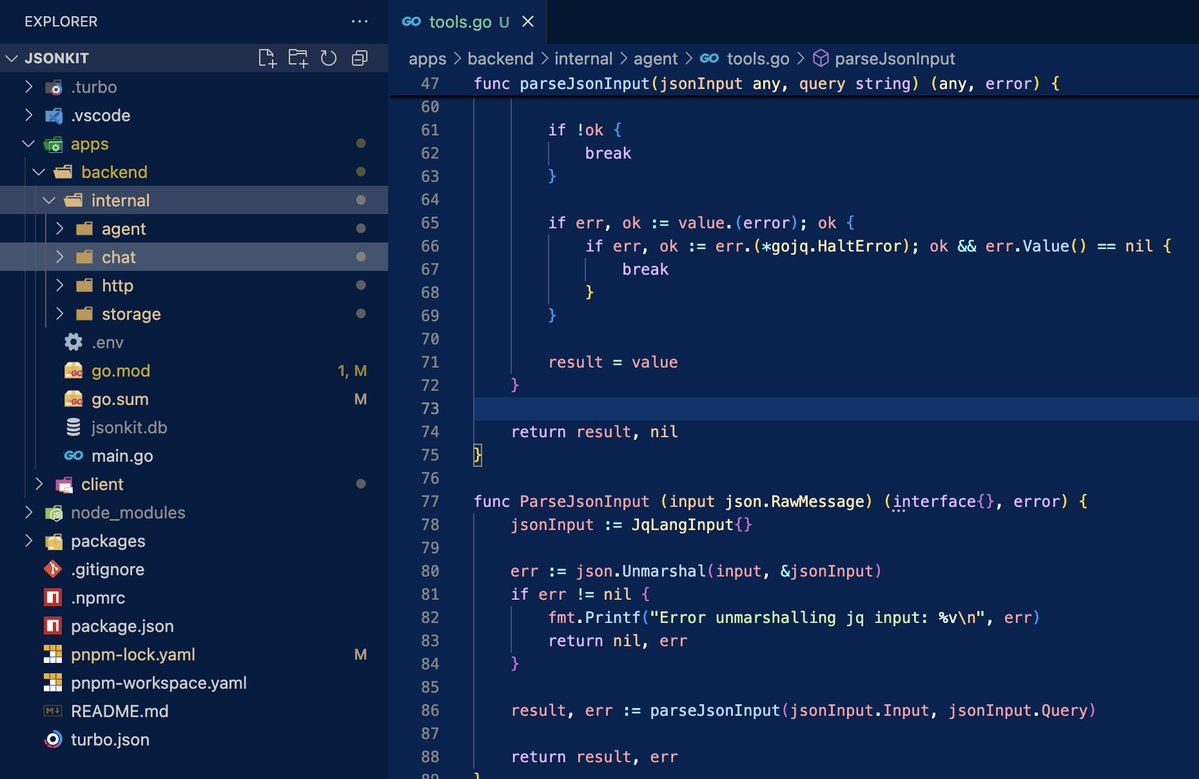The image size is (1199, 779).
Task: Expand the .turbo folder chevron
Action: (28, 86)
